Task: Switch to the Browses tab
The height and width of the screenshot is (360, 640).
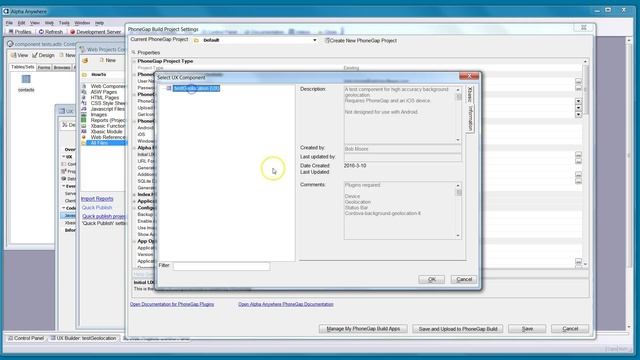Action: pyautogui.click(x=62, y=67)
